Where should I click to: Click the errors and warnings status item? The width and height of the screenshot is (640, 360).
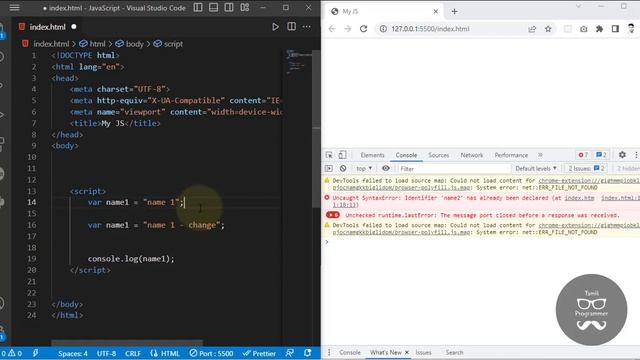coord(11,353)
